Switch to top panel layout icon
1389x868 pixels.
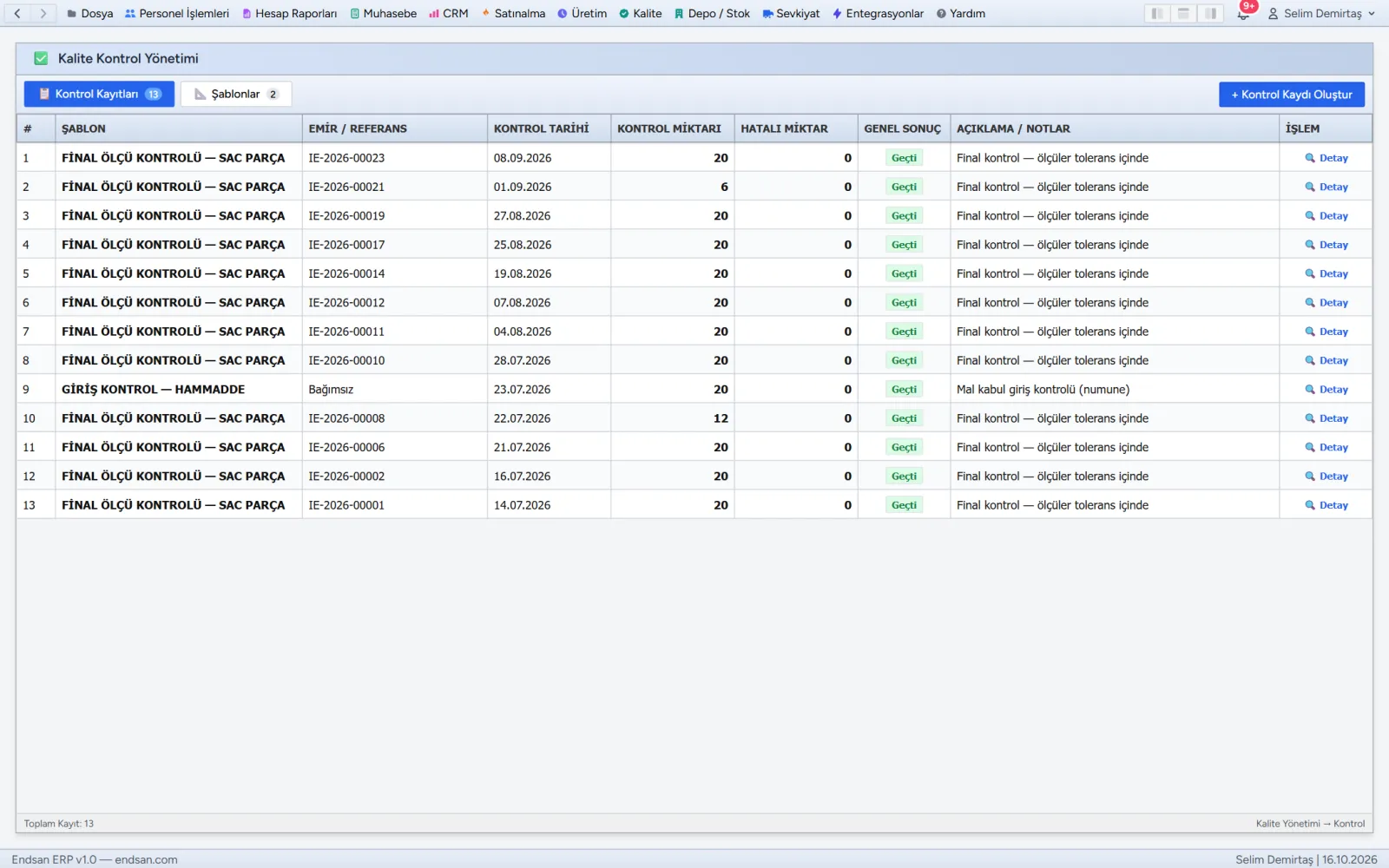click(1183, 13)
